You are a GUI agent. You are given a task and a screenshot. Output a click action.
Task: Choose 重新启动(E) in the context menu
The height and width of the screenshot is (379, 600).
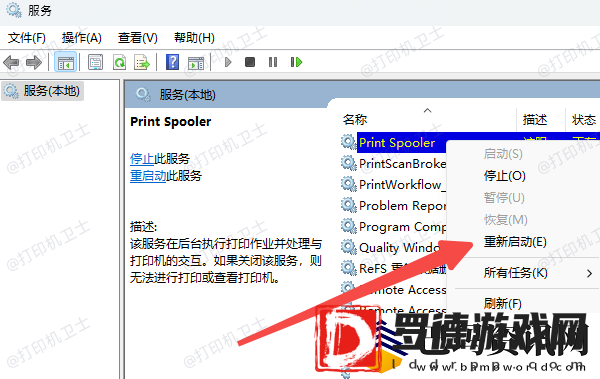[x=515, y=242]
